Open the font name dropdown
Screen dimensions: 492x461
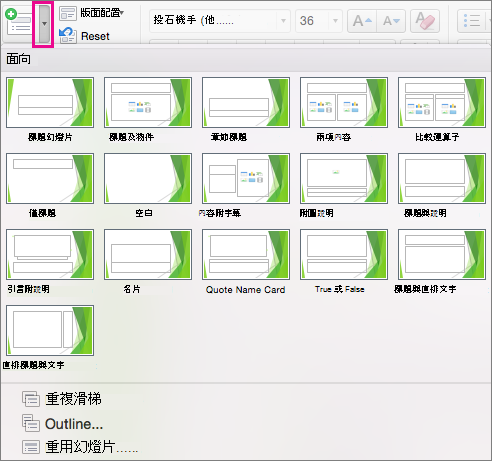pos(283,21)
